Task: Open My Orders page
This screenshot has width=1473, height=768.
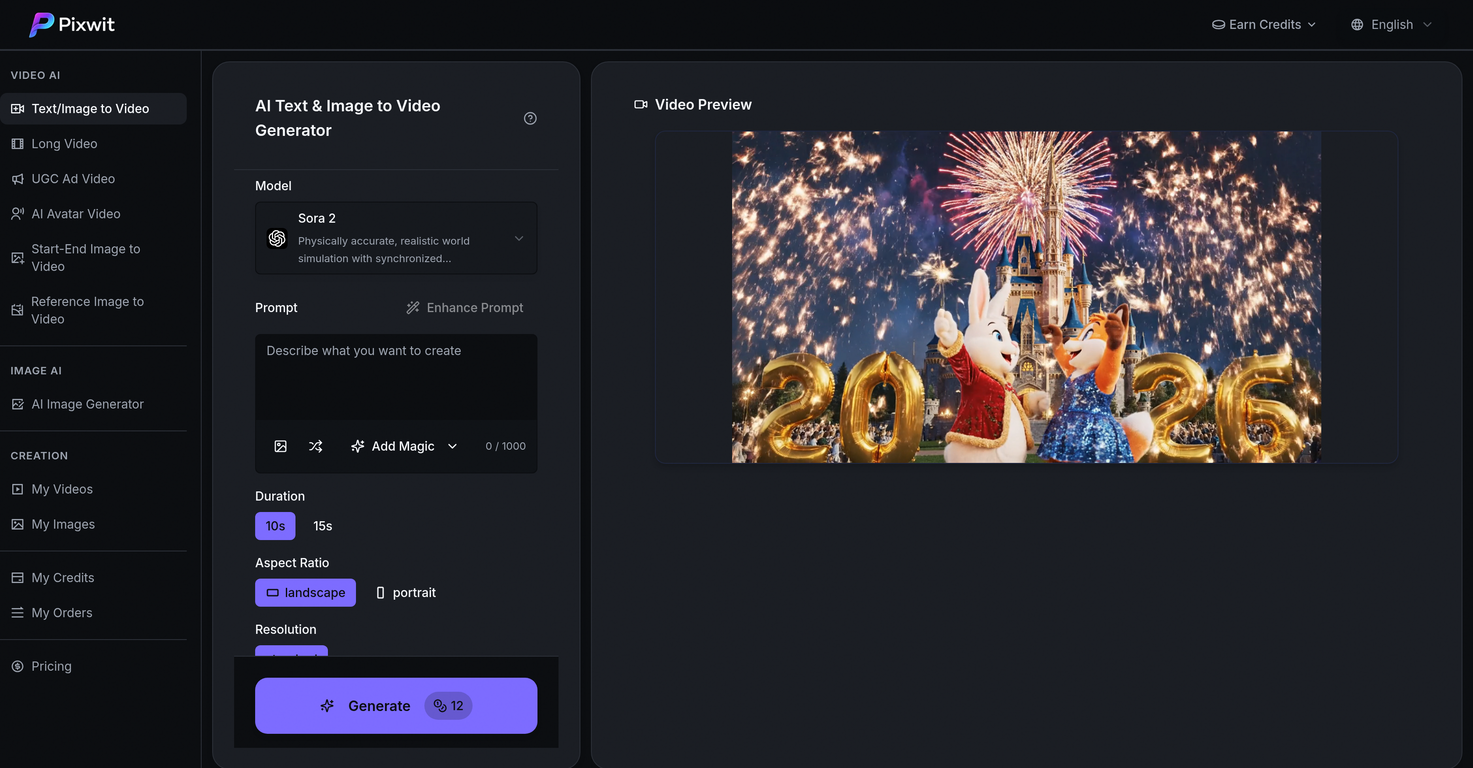Action: [x=93, y=613]
